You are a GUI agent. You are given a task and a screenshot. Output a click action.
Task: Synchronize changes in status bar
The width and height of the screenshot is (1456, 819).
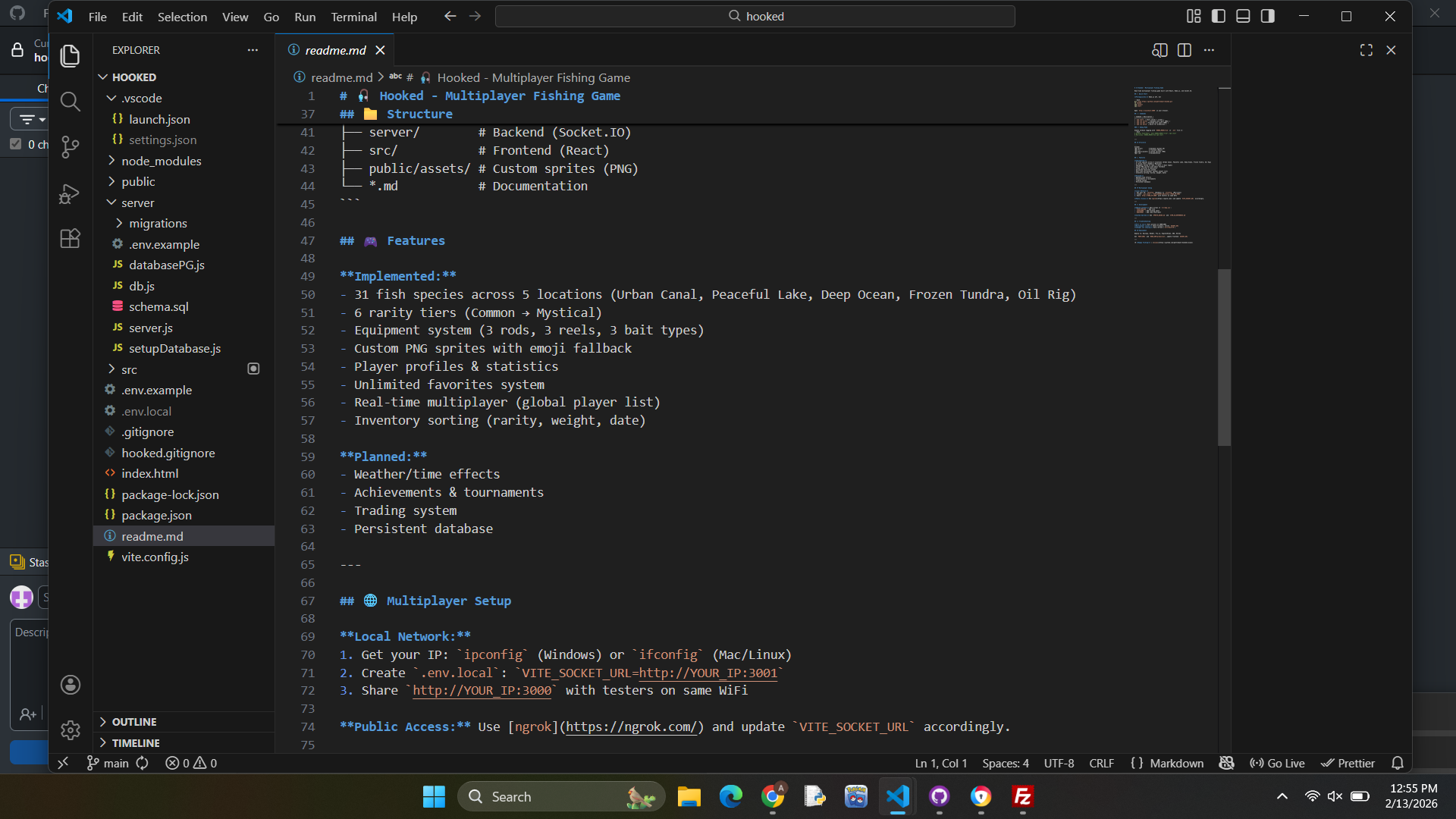(x=143, y=763)
